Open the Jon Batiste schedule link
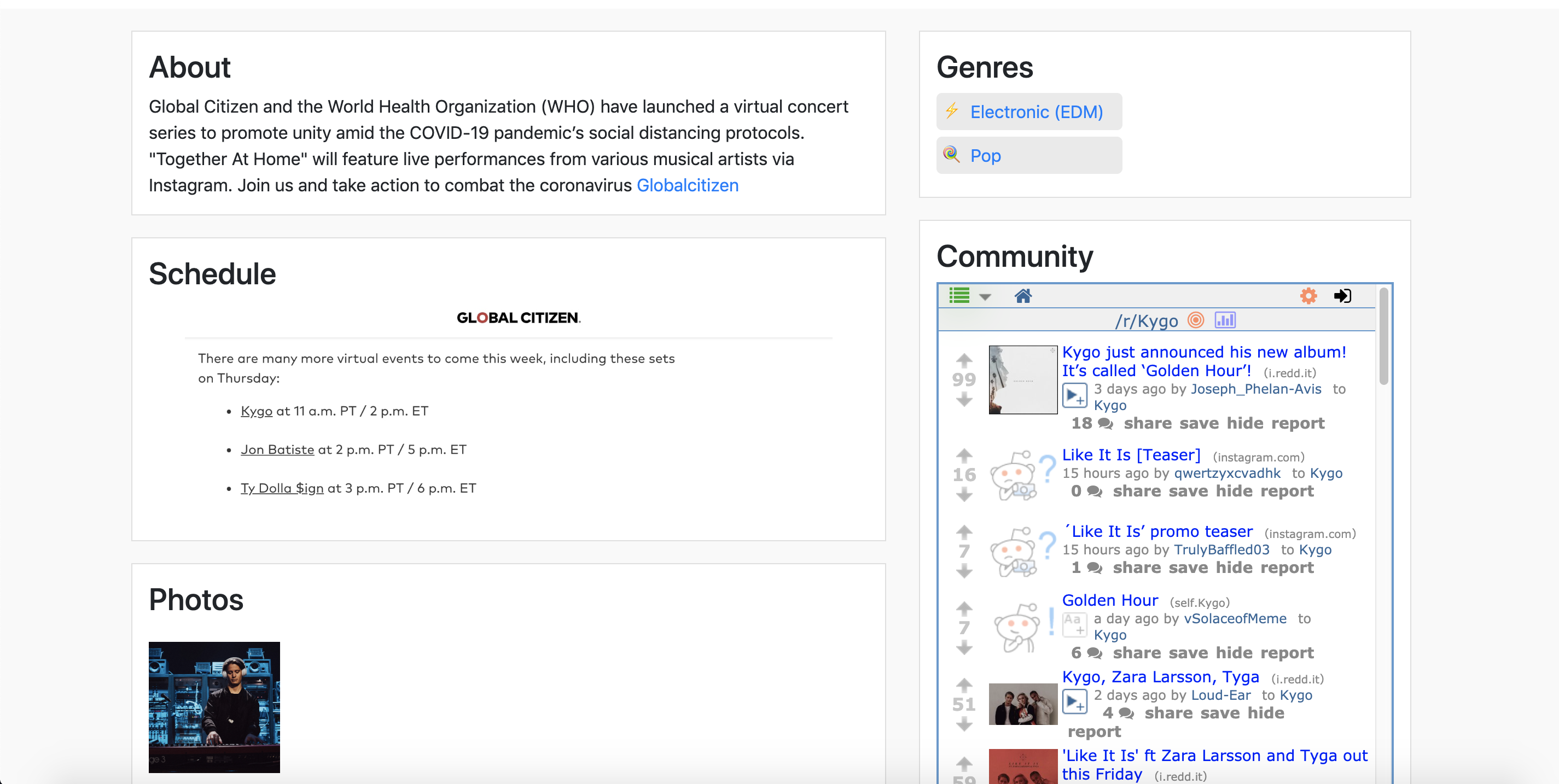Viewport: 1559px width, 784px height. click(x=277, y=449)
